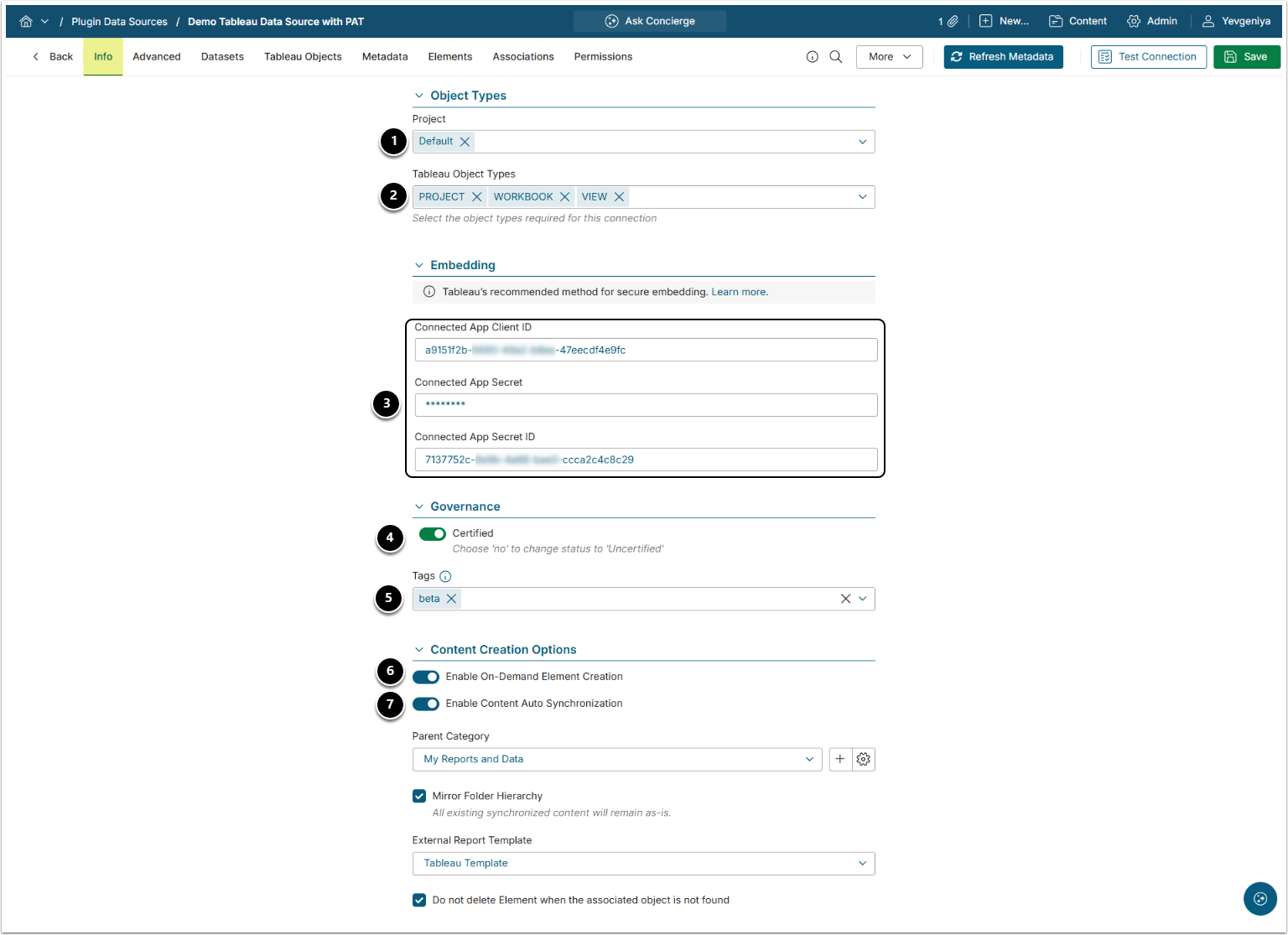Click the Connected App Client ID field
The width and height of the screenshot is (1288, 935).
point(646,350)
